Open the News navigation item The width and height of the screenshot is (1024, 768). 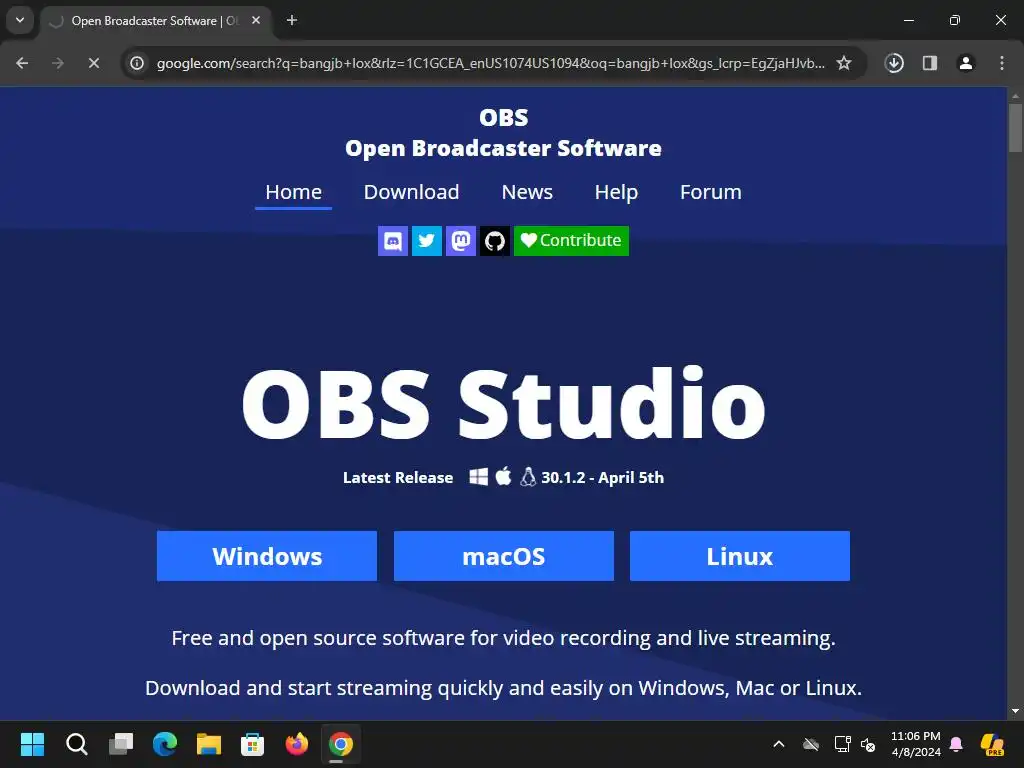(x=527, y=193)
